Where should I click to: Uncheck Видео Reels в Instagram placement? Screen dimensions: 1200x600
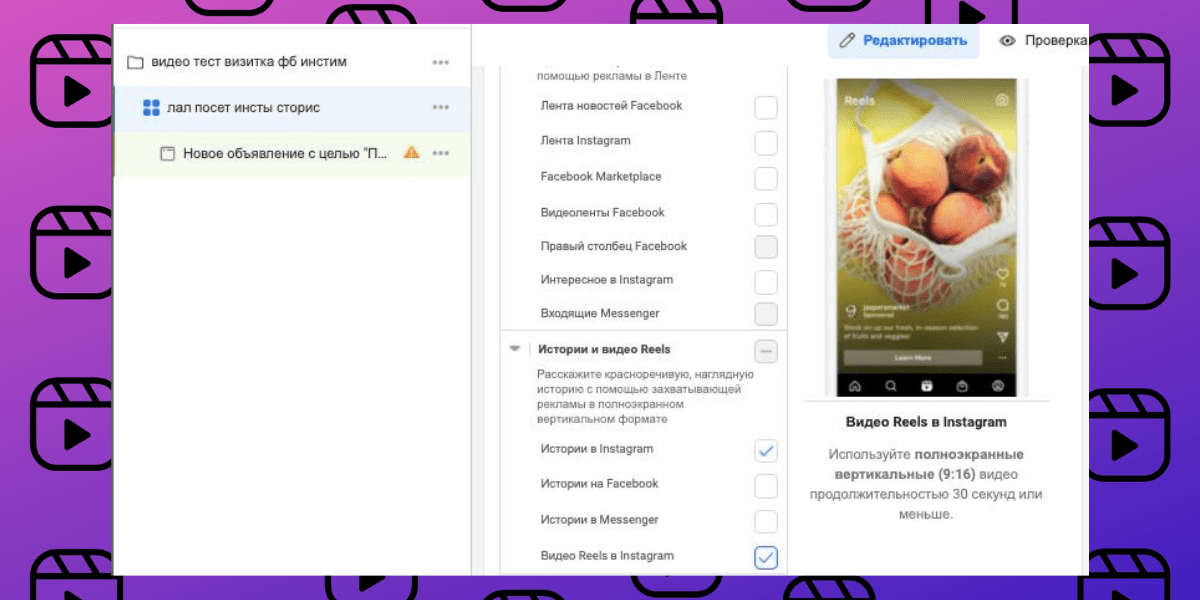point(766,557)
